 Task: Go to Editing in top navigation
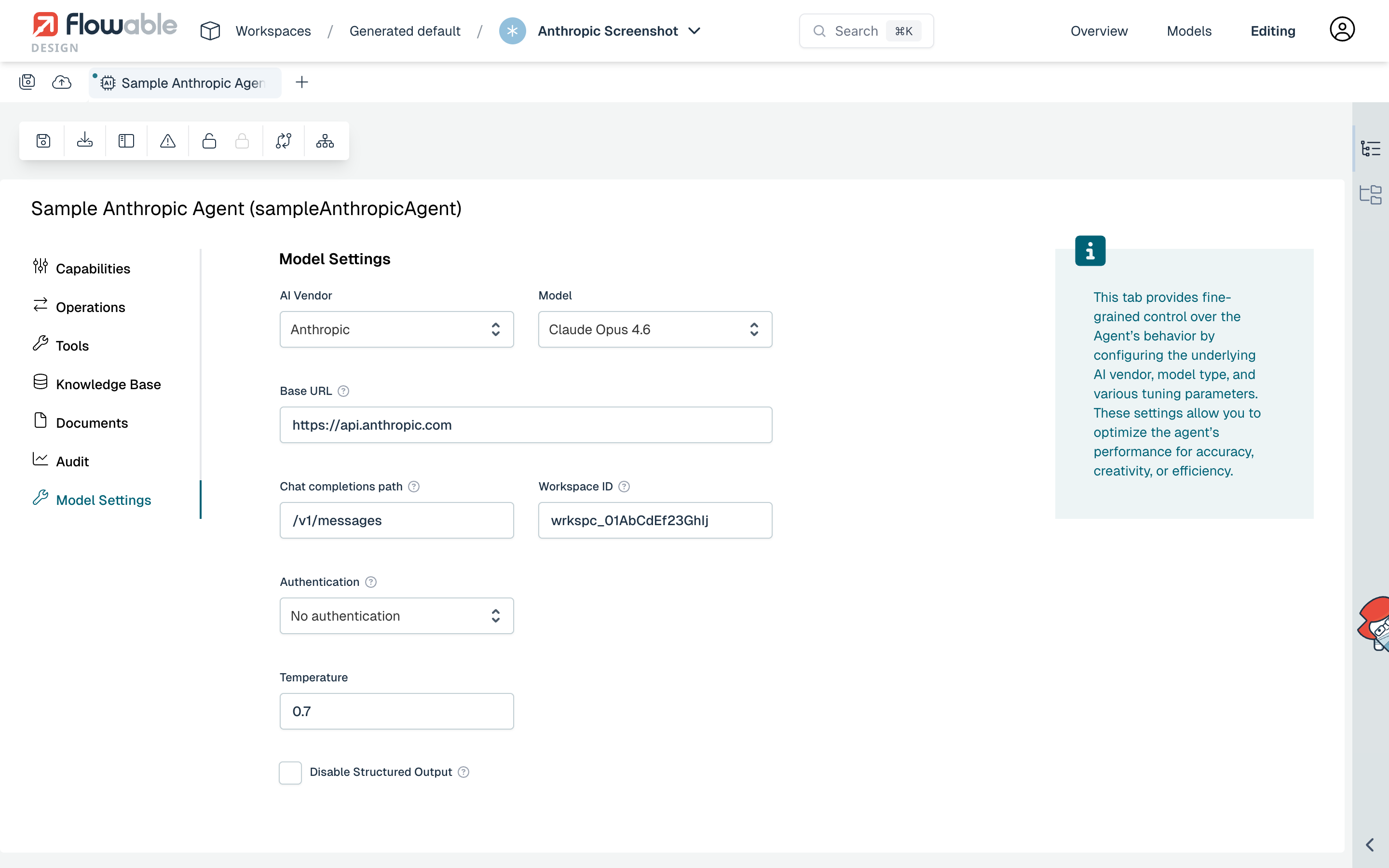1272,31
